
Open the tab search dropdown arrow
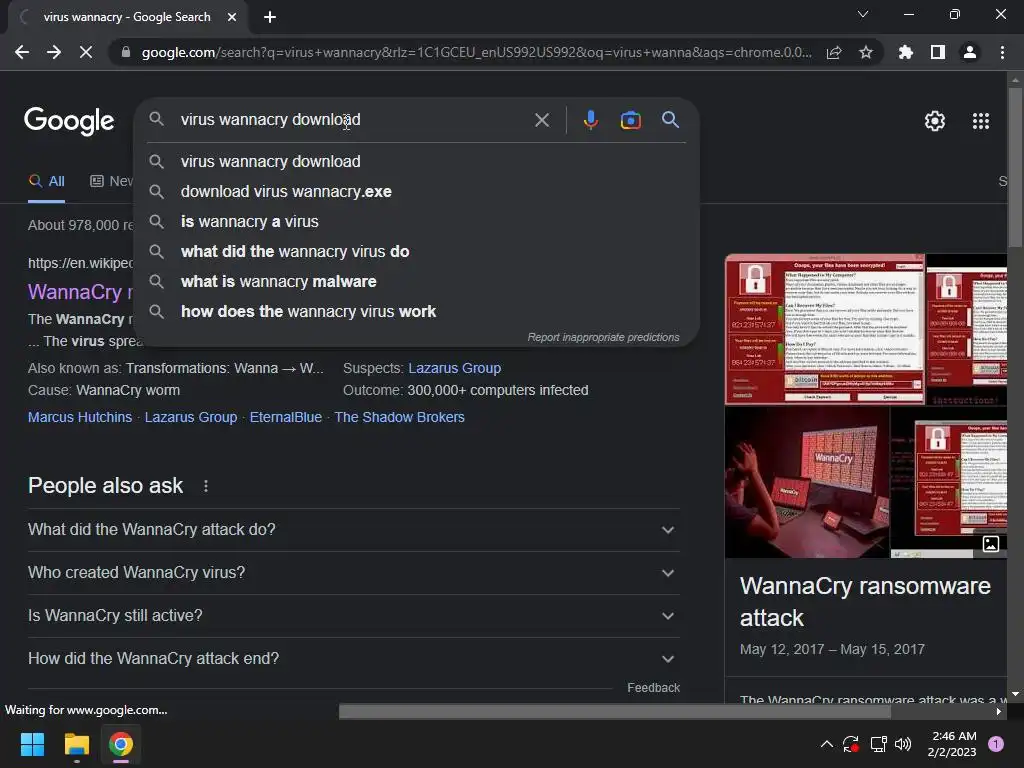863,14
